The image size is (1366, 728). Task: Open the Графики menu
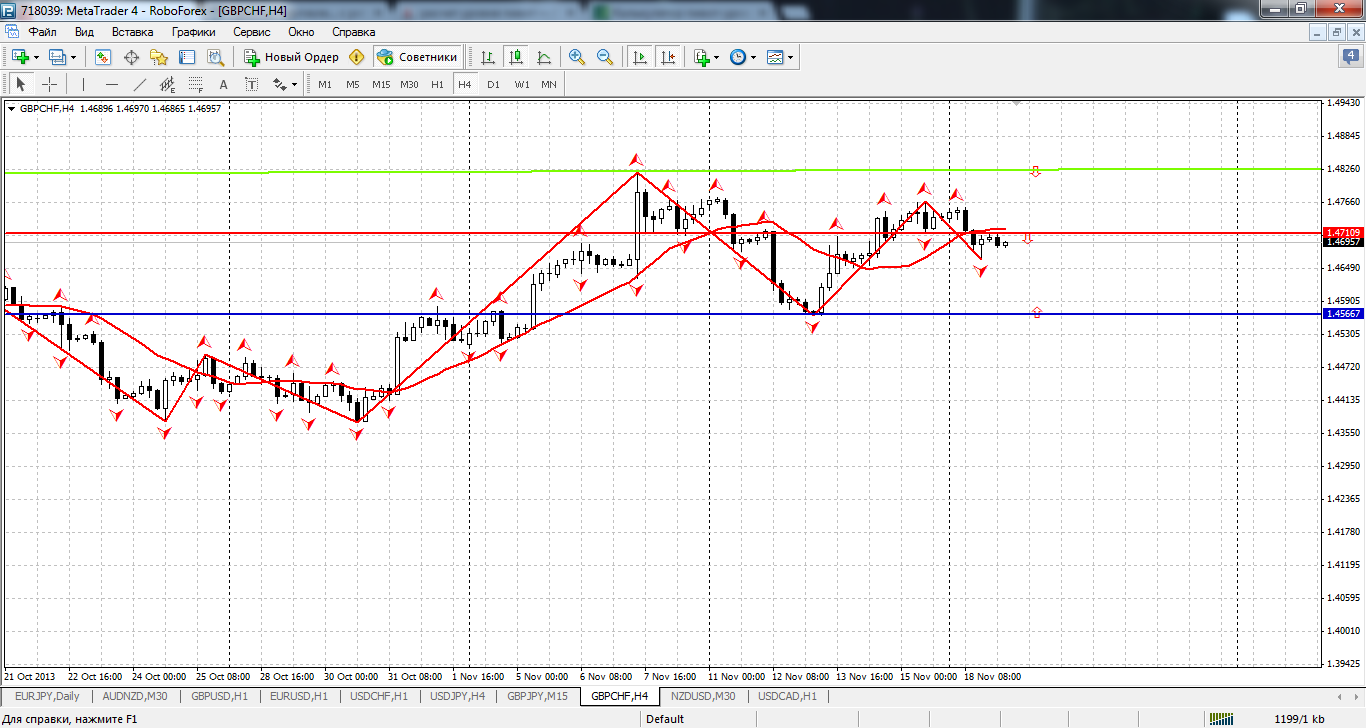click(x=193, y=32)
